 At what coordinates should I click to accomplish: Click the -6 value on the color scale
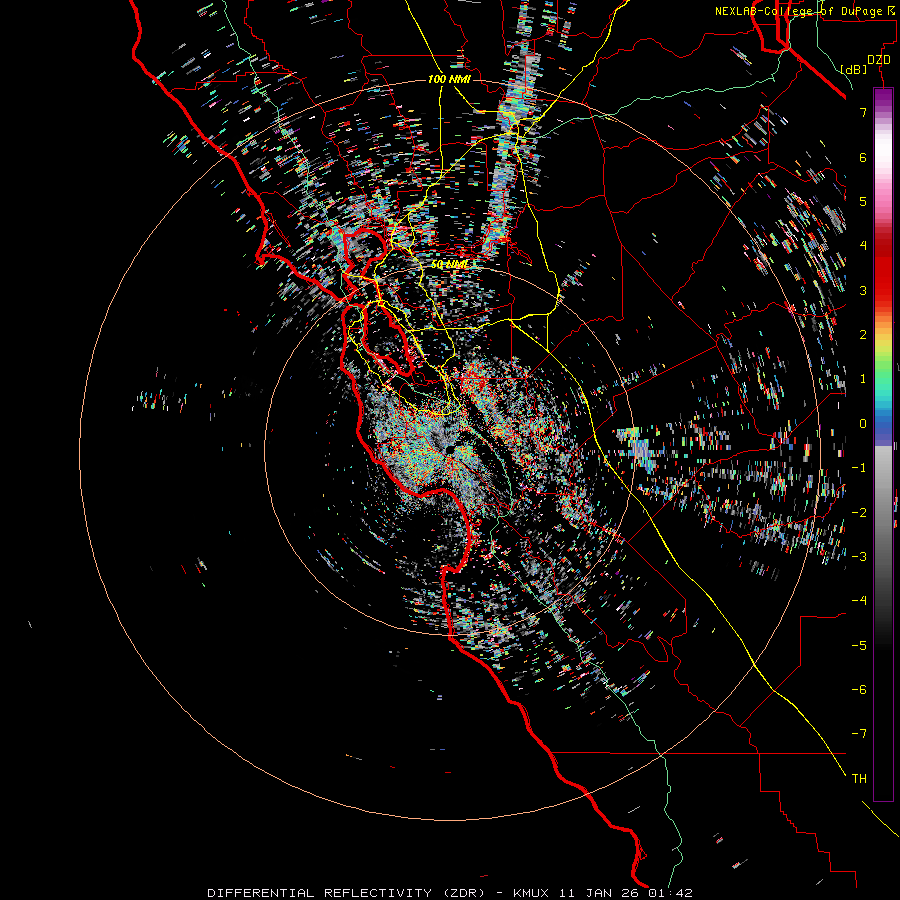point(859,690)
